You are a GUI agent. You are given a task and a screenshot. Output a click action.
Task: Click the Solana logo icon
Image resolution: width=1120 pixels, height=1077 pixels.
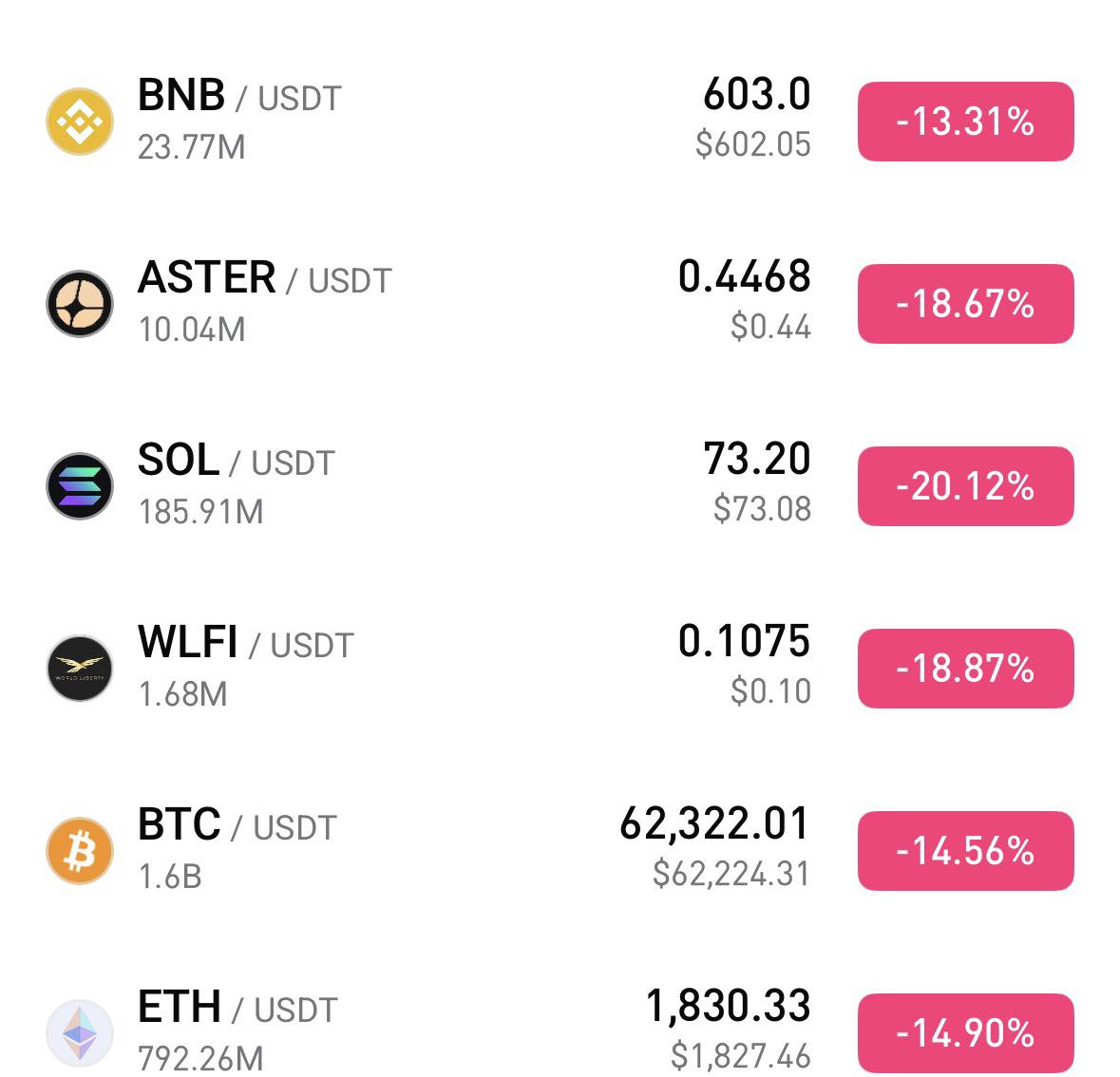(x=82, y=486)
